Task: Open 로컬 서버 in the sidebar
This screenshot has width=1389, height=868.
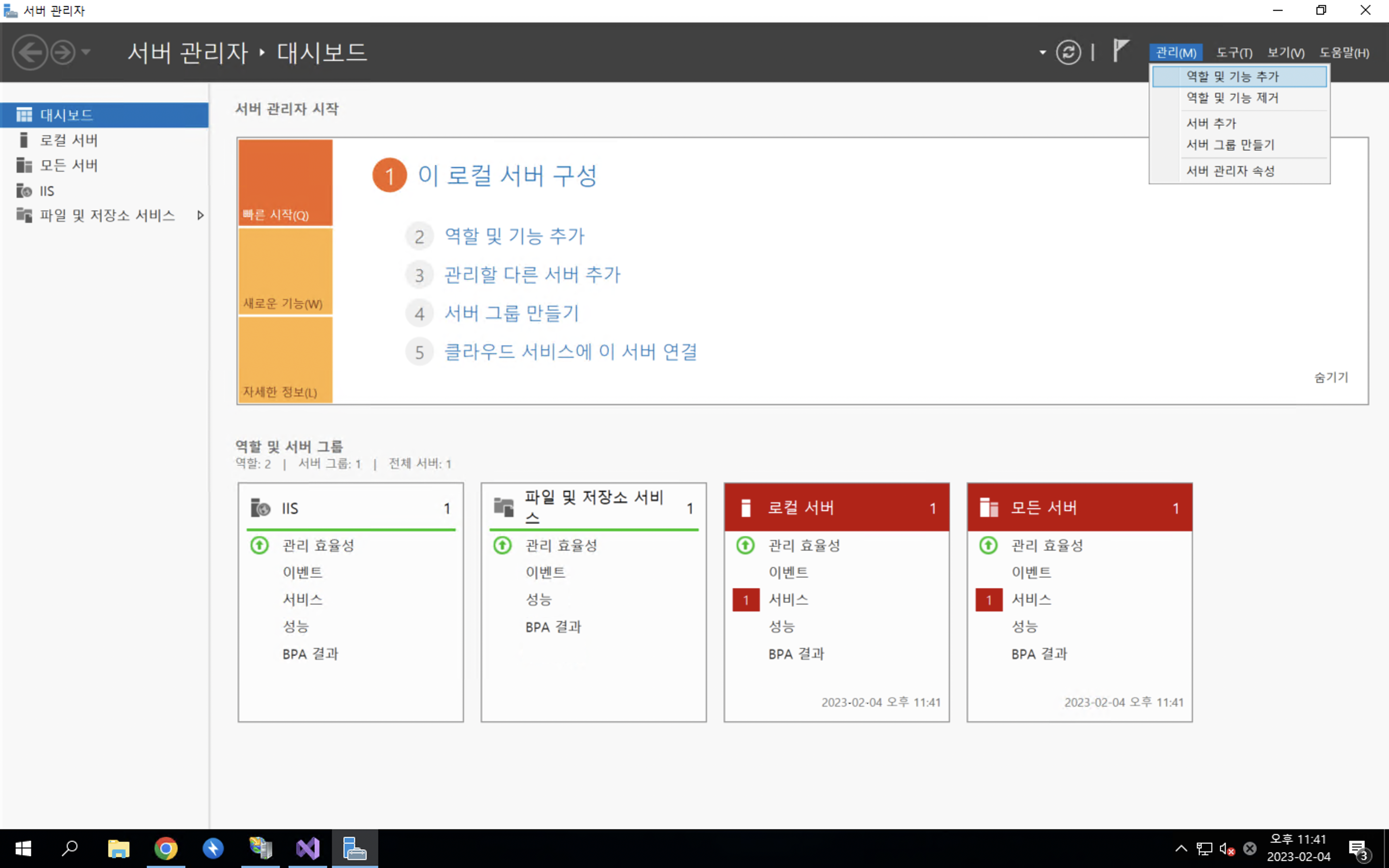Action: [68, 140]
